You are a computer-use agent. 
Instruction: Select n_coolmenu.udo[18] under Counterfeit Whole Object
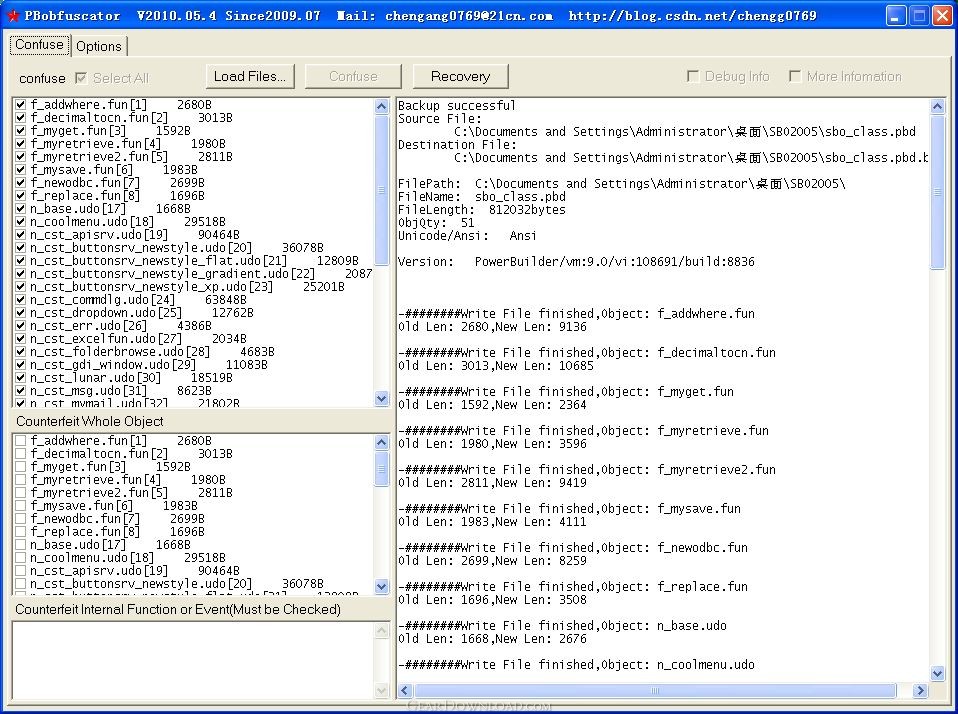point(128,558)
